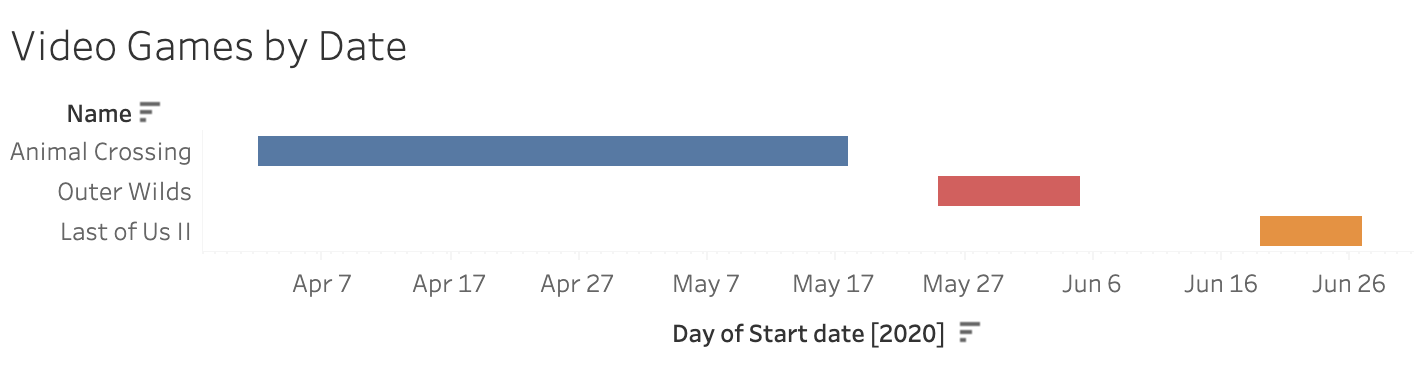Click the Name column header
Screen dimensions: 1414x378
click(x=99, y=114)
